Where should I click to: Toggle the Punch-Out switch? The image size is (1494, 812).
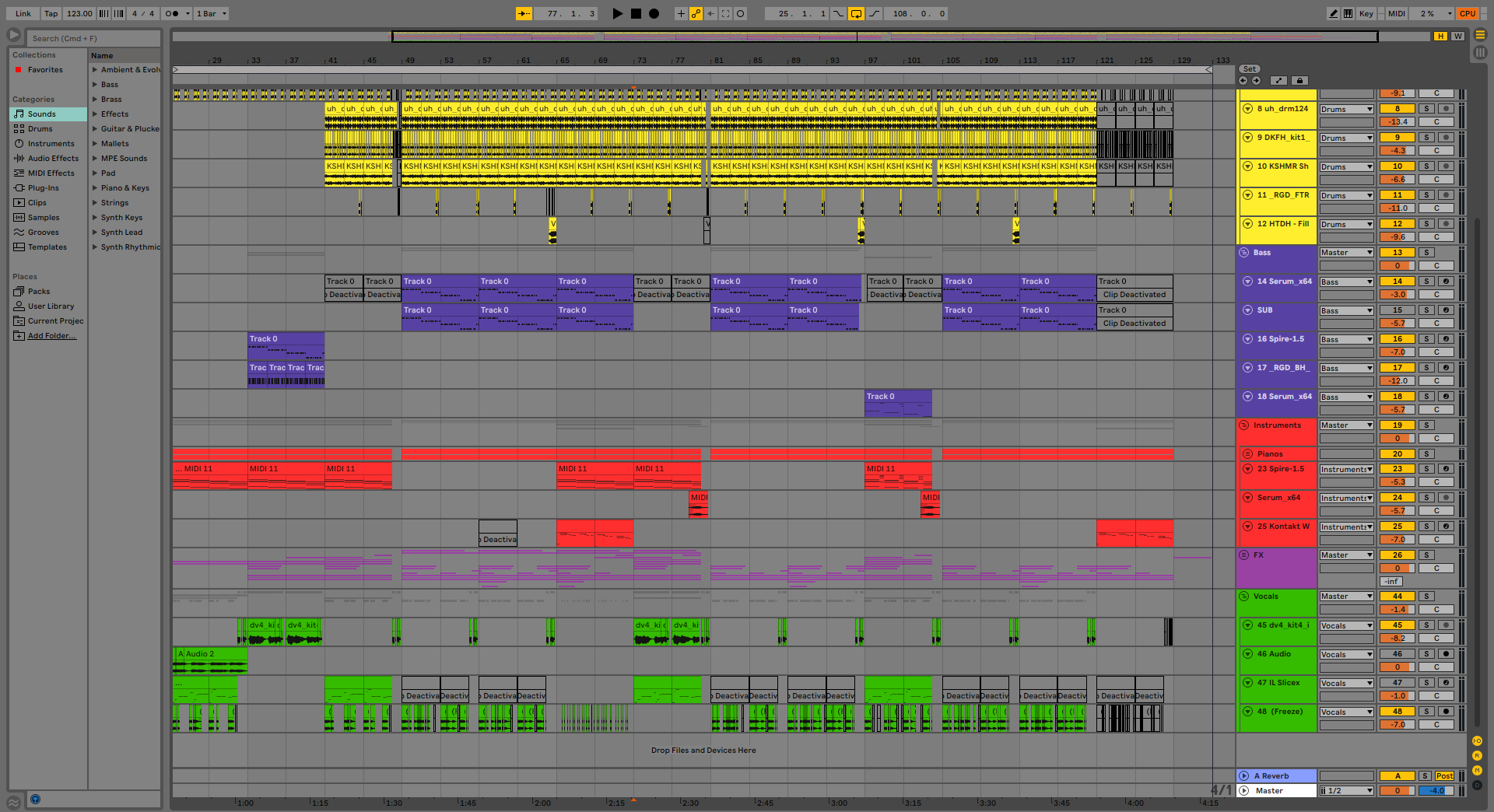pos(874,13)
